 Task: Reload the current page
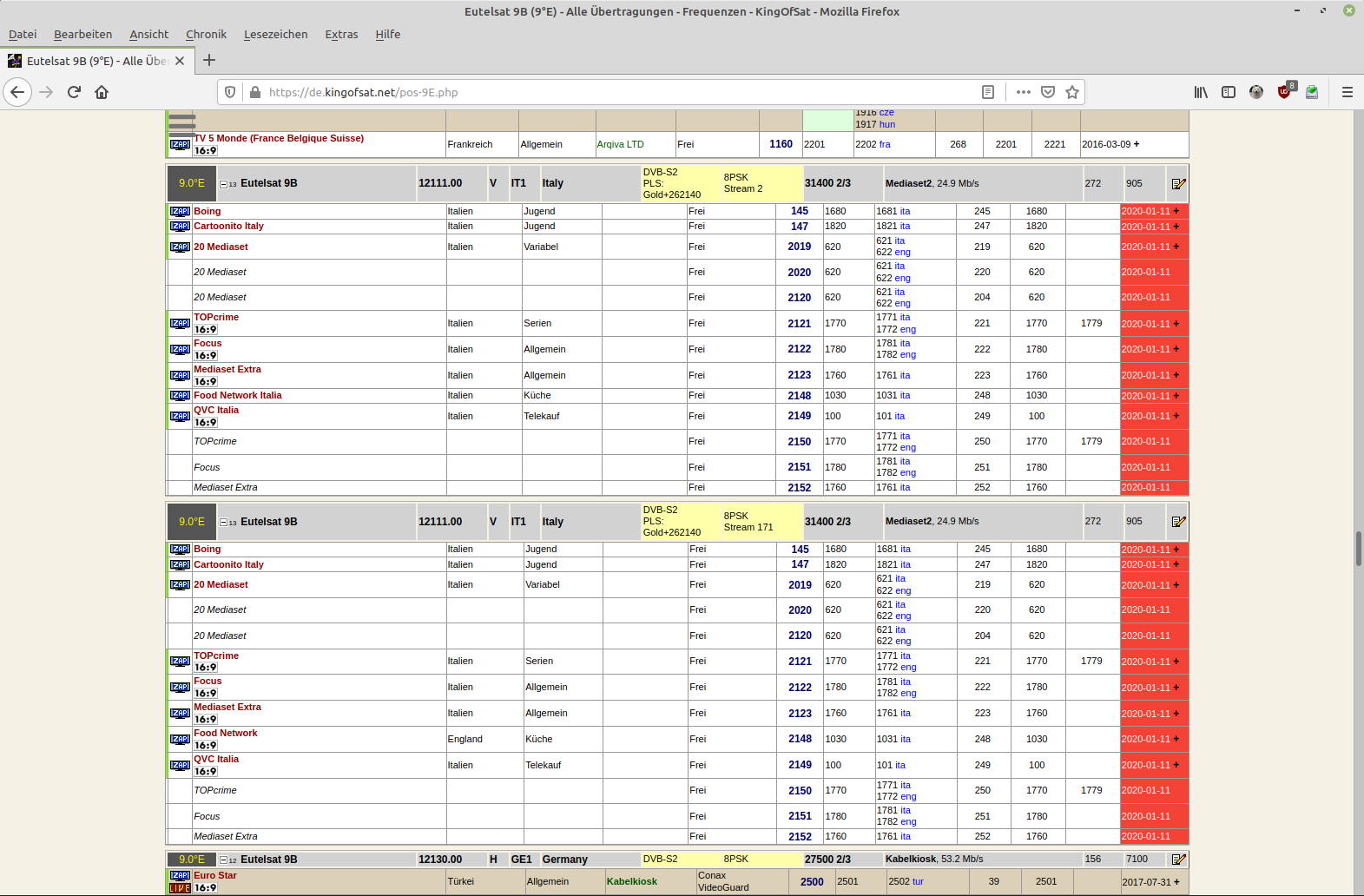coord(74,92)
